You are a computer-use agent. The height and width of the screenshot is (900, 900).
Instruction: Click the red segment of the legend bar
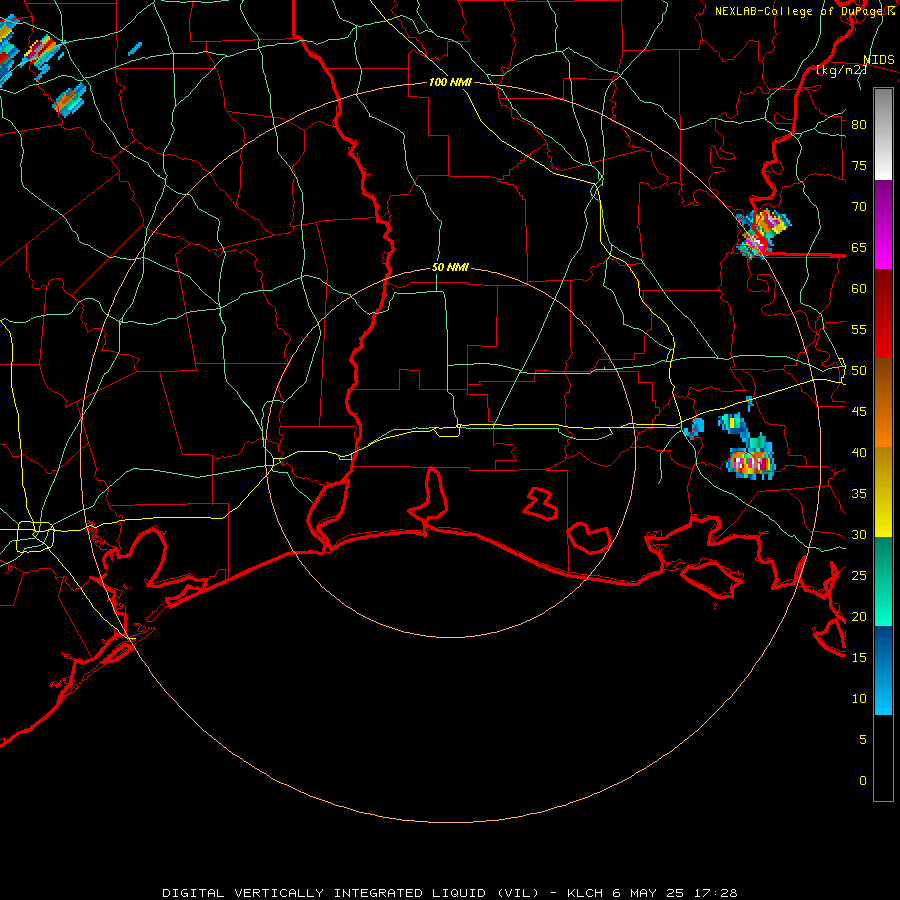[x=883, y=314]
